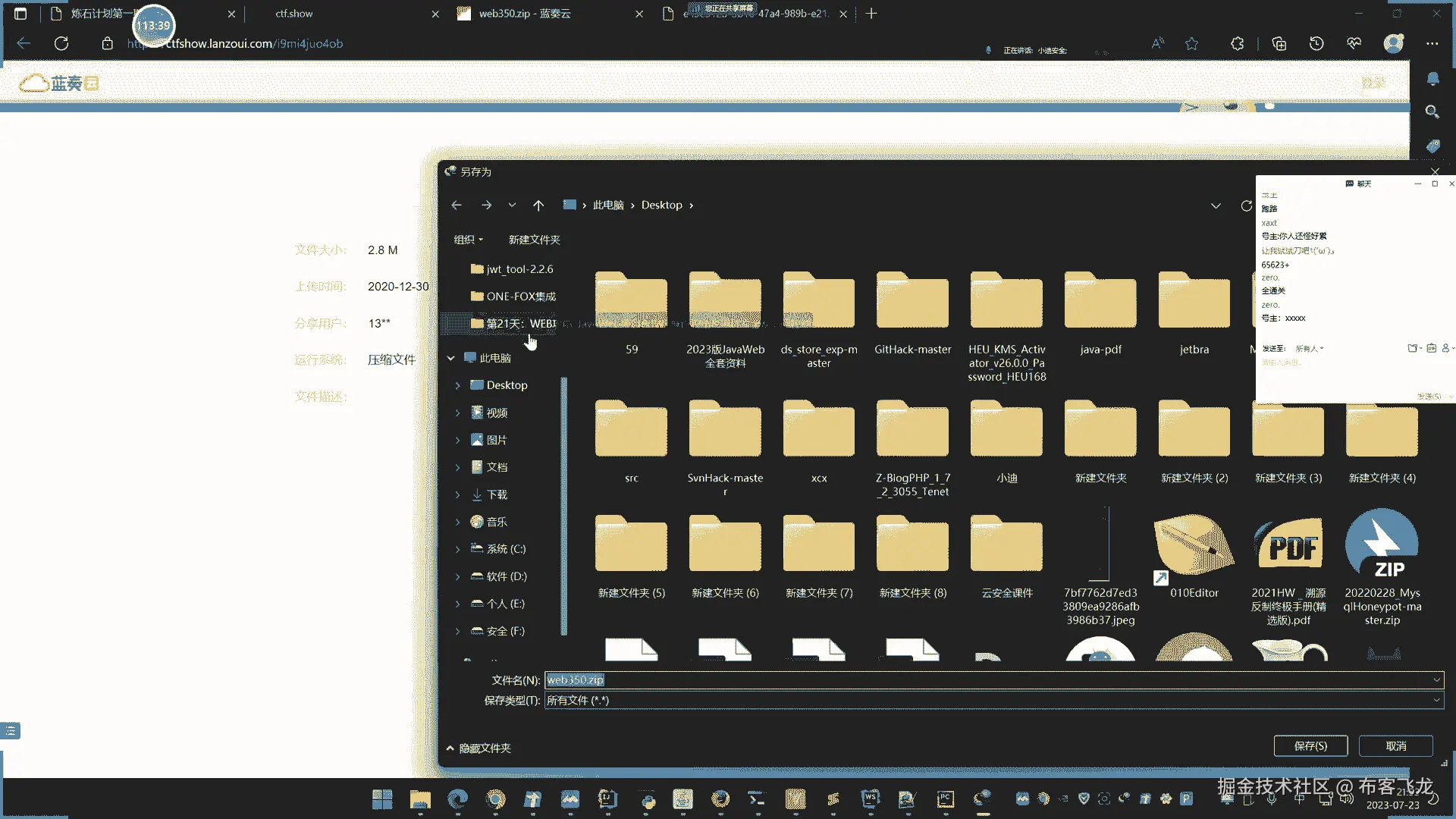Switch to the ctf.show browser tab
This screenshot has width=1456, height=819.
(x=294, y=14)
